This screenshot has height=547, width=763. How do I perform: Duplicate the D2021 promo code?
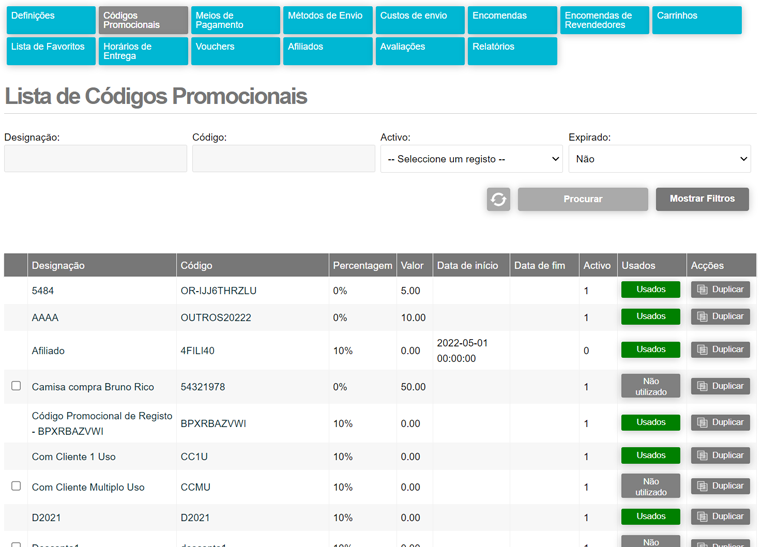pos(720,517)
